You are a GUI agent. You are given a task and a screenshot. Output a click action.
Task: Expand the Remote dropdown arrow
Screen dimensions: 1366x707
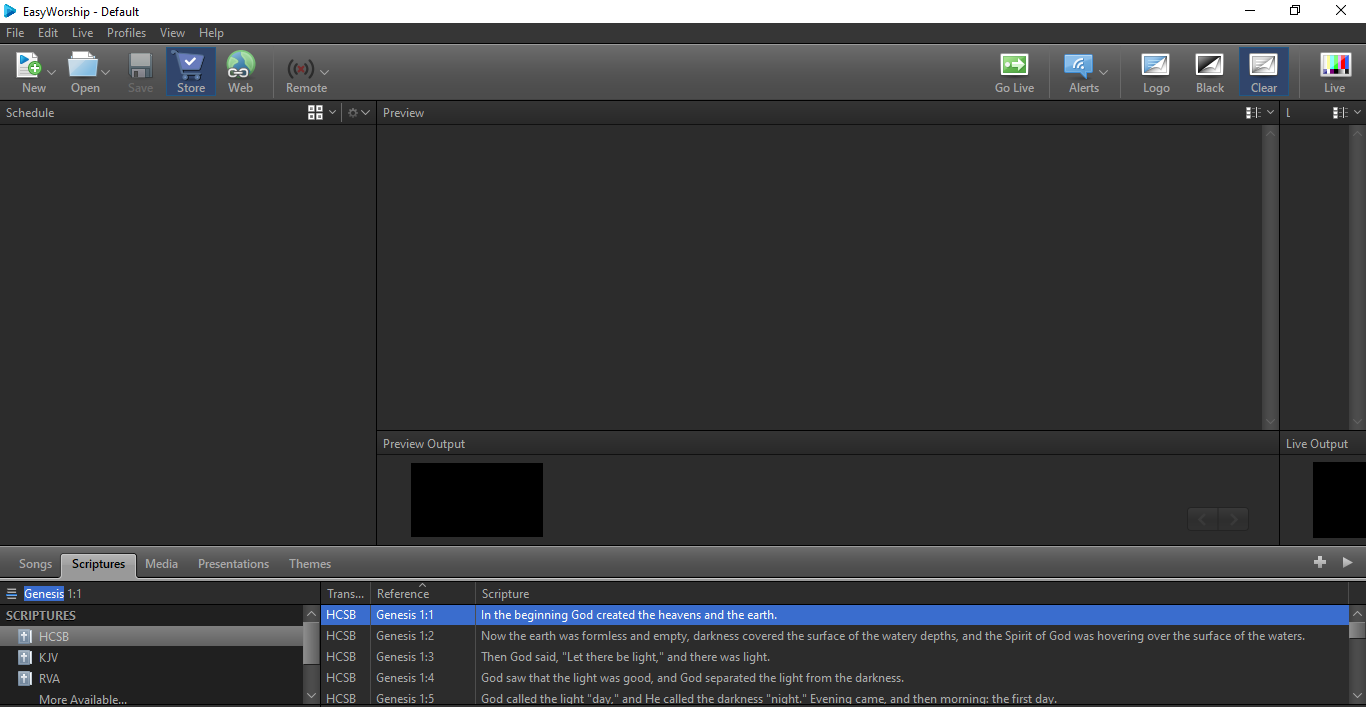click(x=324, y=72)
